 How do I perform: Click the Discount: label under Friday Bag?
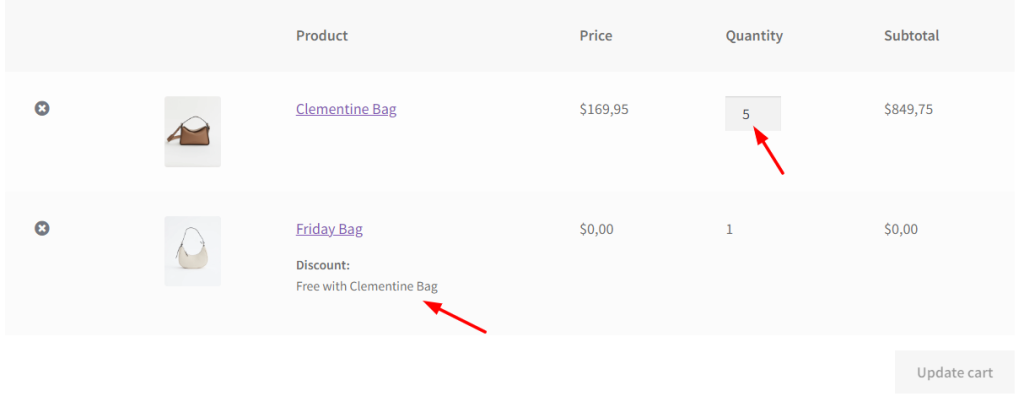tap(323, 265)
